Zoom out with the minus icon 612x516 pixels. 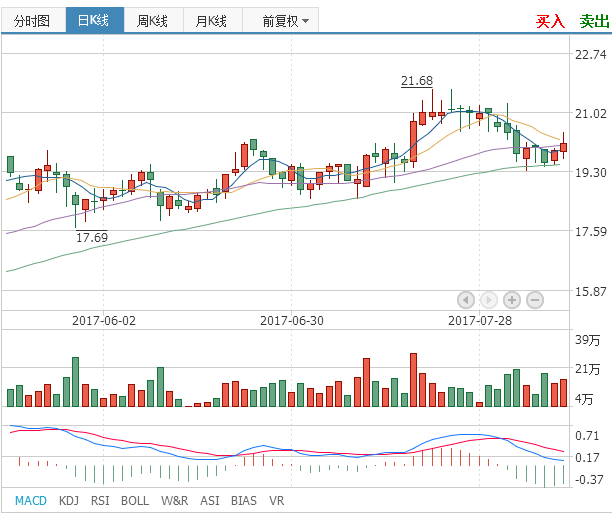click(534, 299)
